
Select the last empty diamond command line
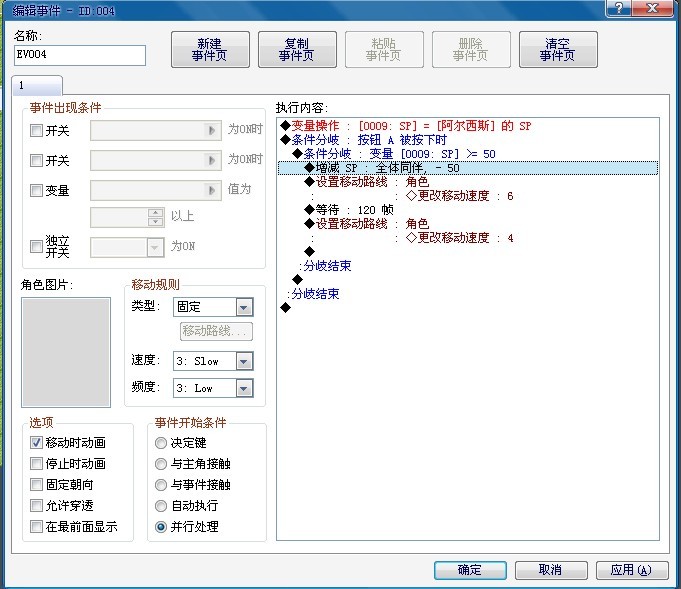click(x=468, y=308)
